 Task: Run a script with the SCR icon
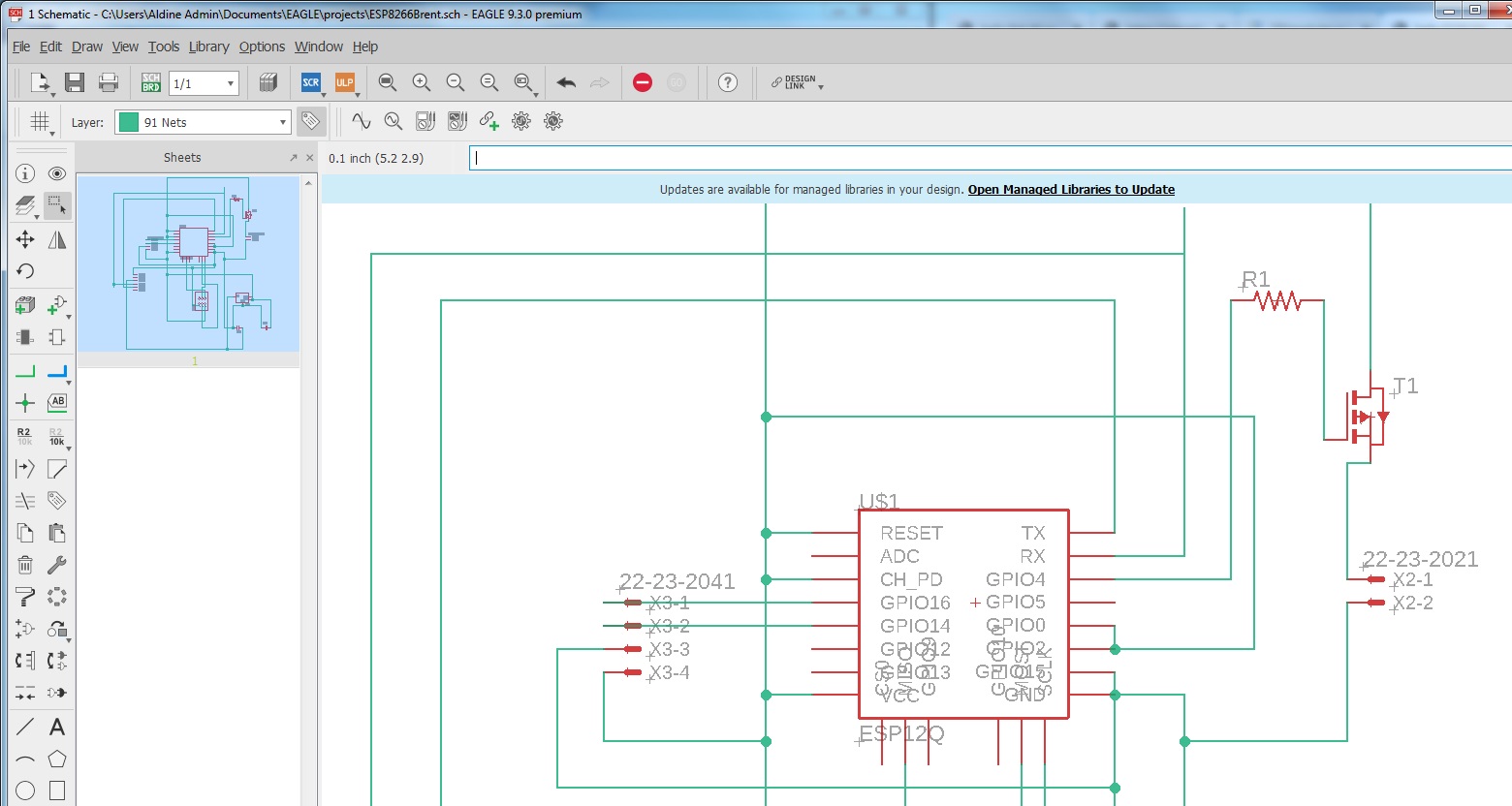(310, 83)
